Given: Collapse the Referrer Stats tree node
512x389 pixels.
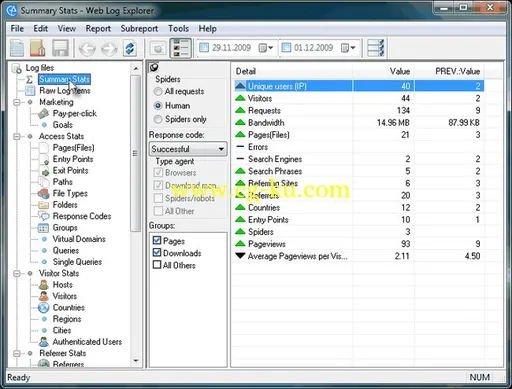Looking at the screenshot, I should tap(17, 353).
